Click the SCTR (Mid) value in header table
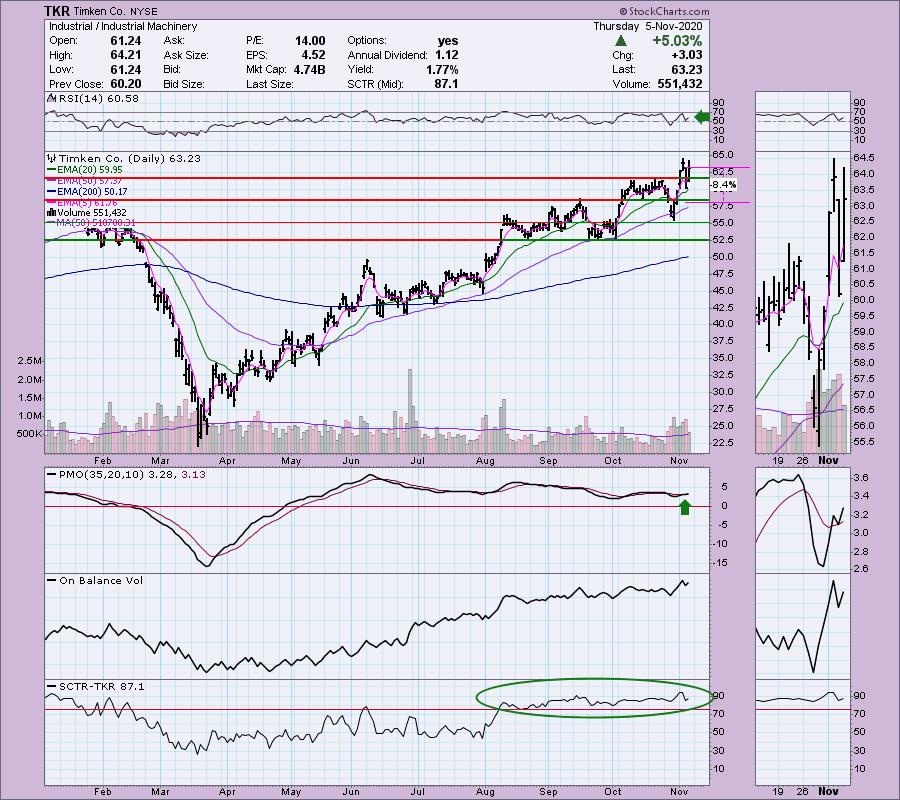Viewport: 900px width, 800px height. pyautogui.click(x=447, y=84)
